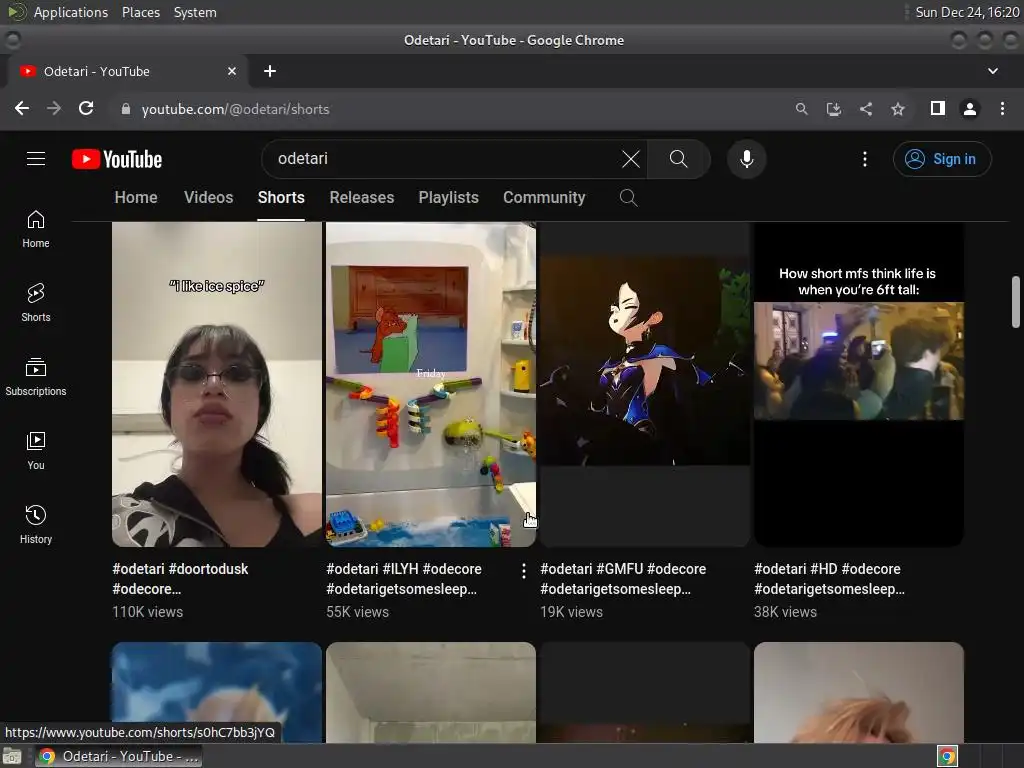Image resolution: width=1024 pixels, height=768 pixels.
Task: Open the #odetari #ILYH #odecore title link
Action: (x=404, y=579)
